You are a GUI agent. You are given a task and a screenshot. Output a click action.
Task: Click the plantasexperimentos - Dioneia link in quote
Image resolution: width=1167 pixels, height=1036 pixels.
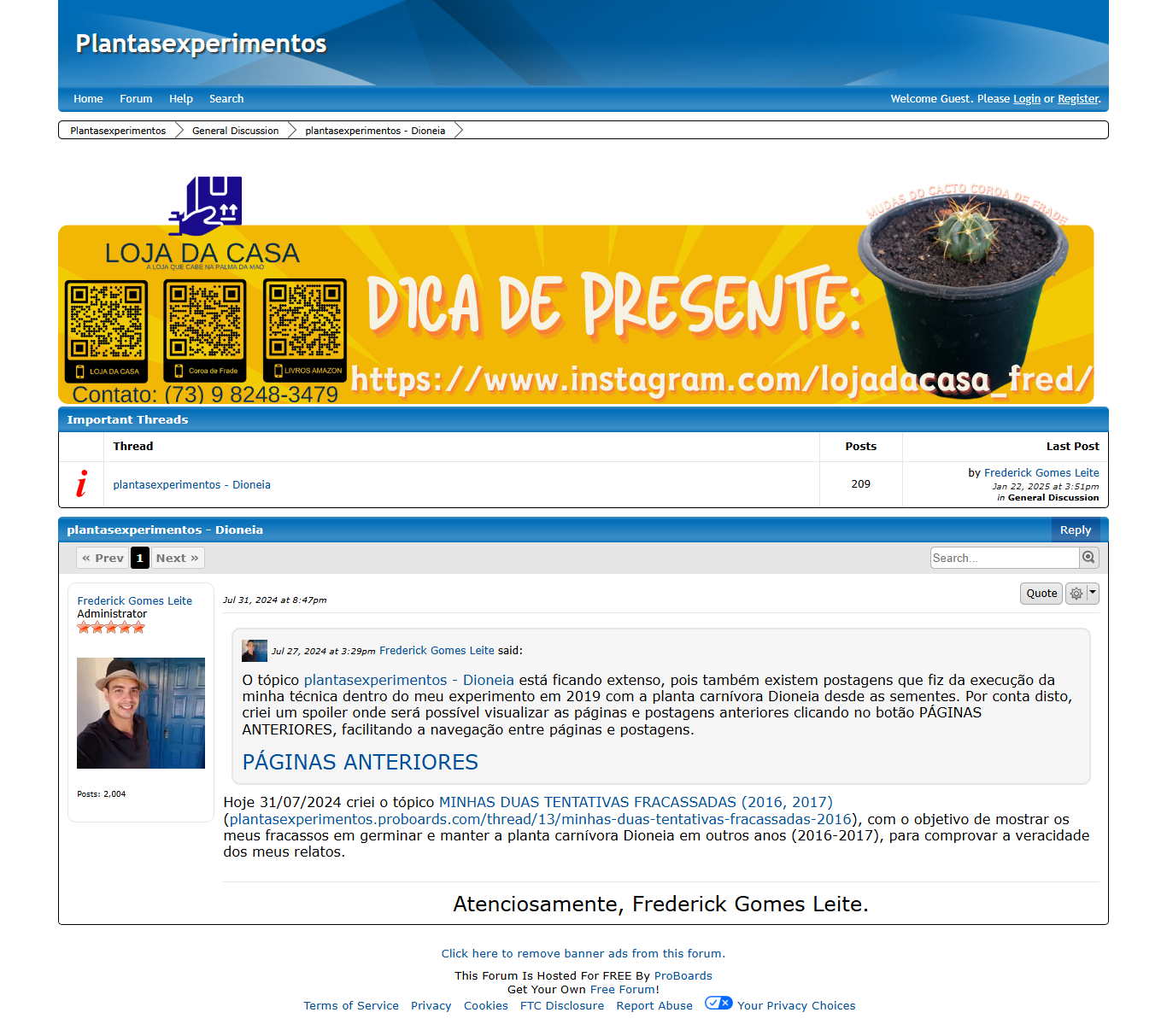[409, 680]
